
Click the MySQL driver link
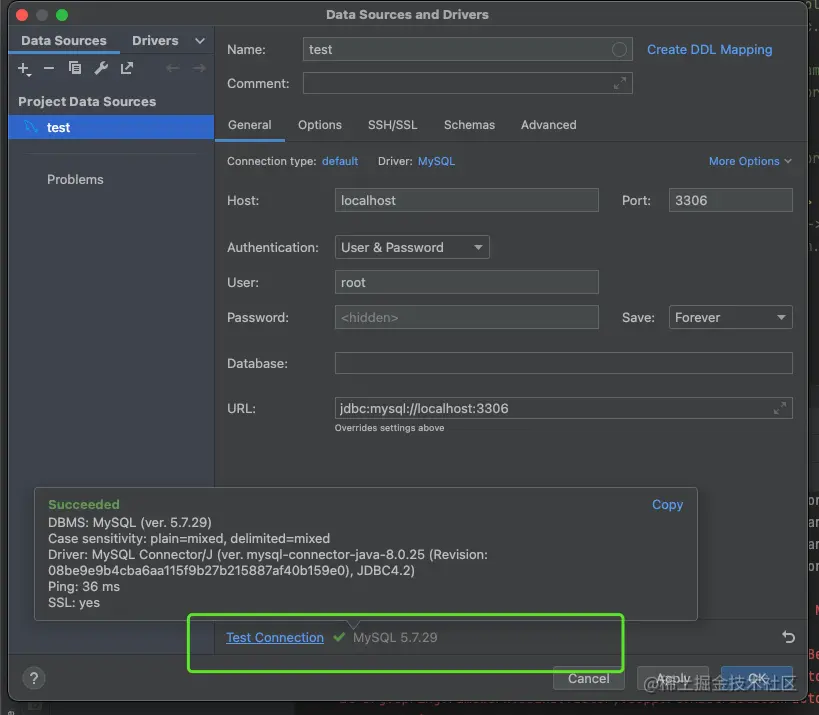[x=436, y=161]
